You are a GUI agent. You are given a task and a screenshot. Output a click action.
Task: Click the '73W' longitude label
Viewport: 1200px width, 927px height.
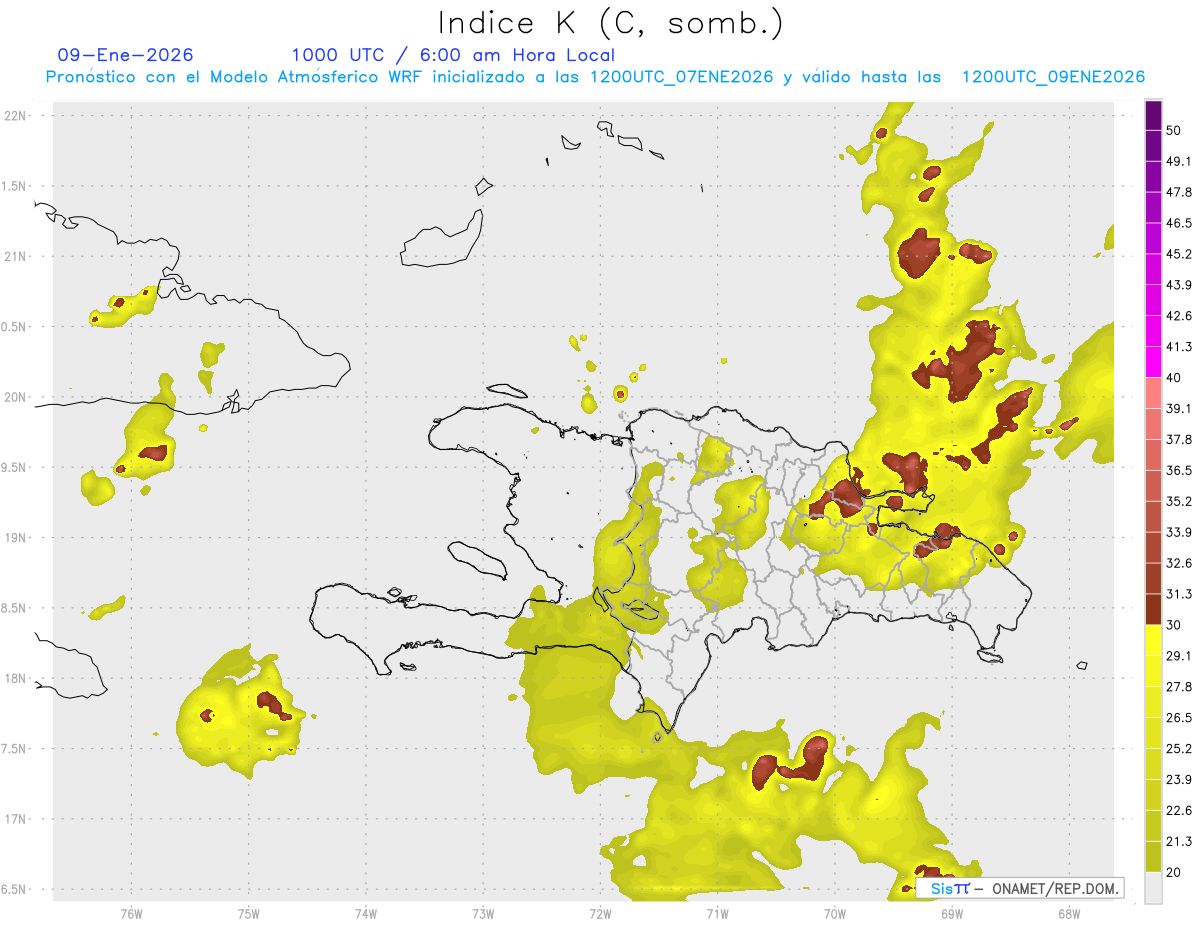pyautogui.click(x=483, y=914)
